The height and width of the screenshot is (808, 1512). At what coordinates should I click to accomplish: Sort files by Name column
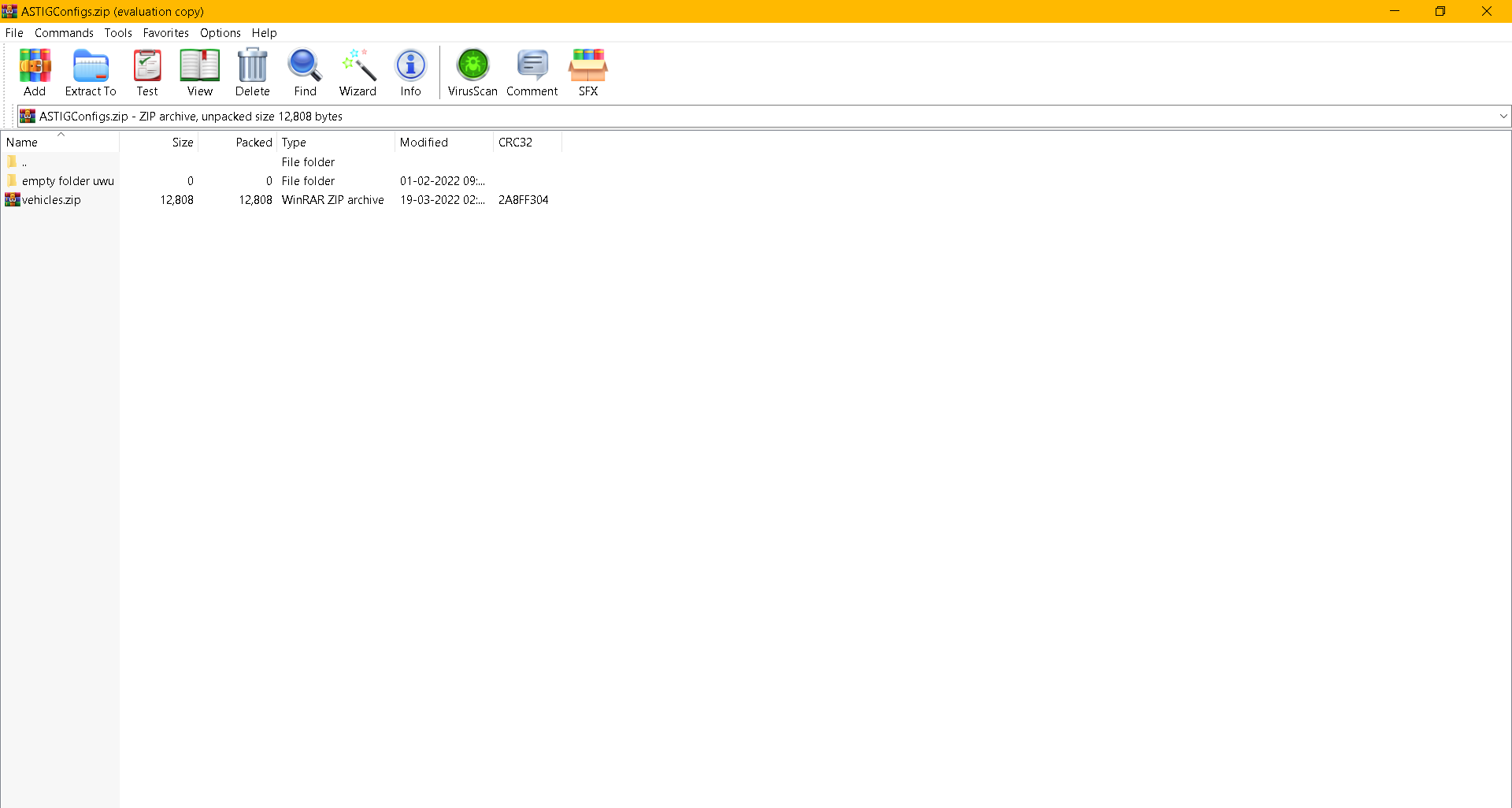tap(61, 142)
